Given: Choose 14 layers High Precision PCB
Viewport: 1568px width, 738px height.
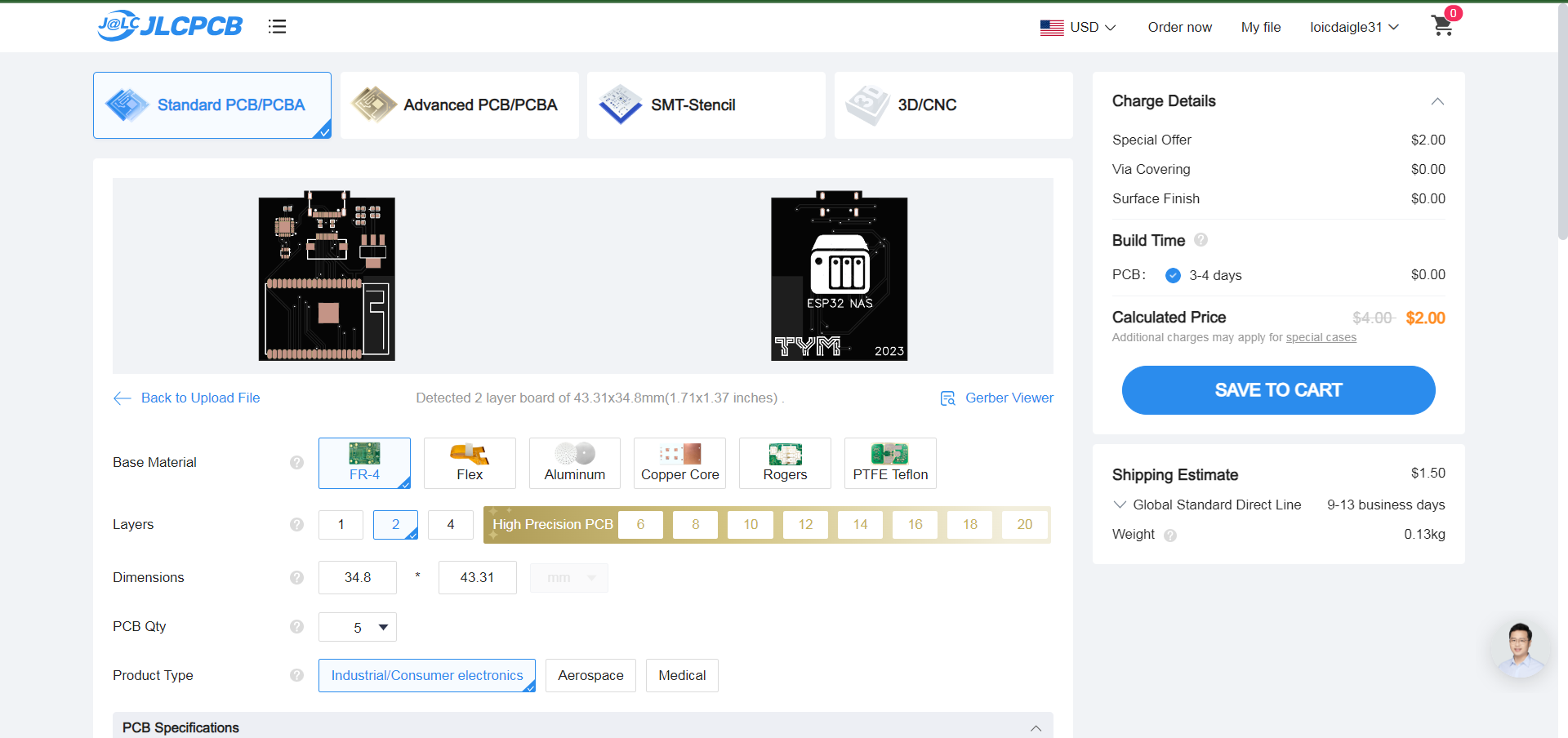Looking at the screenshot, I should pyautogui.click(x=860, y=524).
